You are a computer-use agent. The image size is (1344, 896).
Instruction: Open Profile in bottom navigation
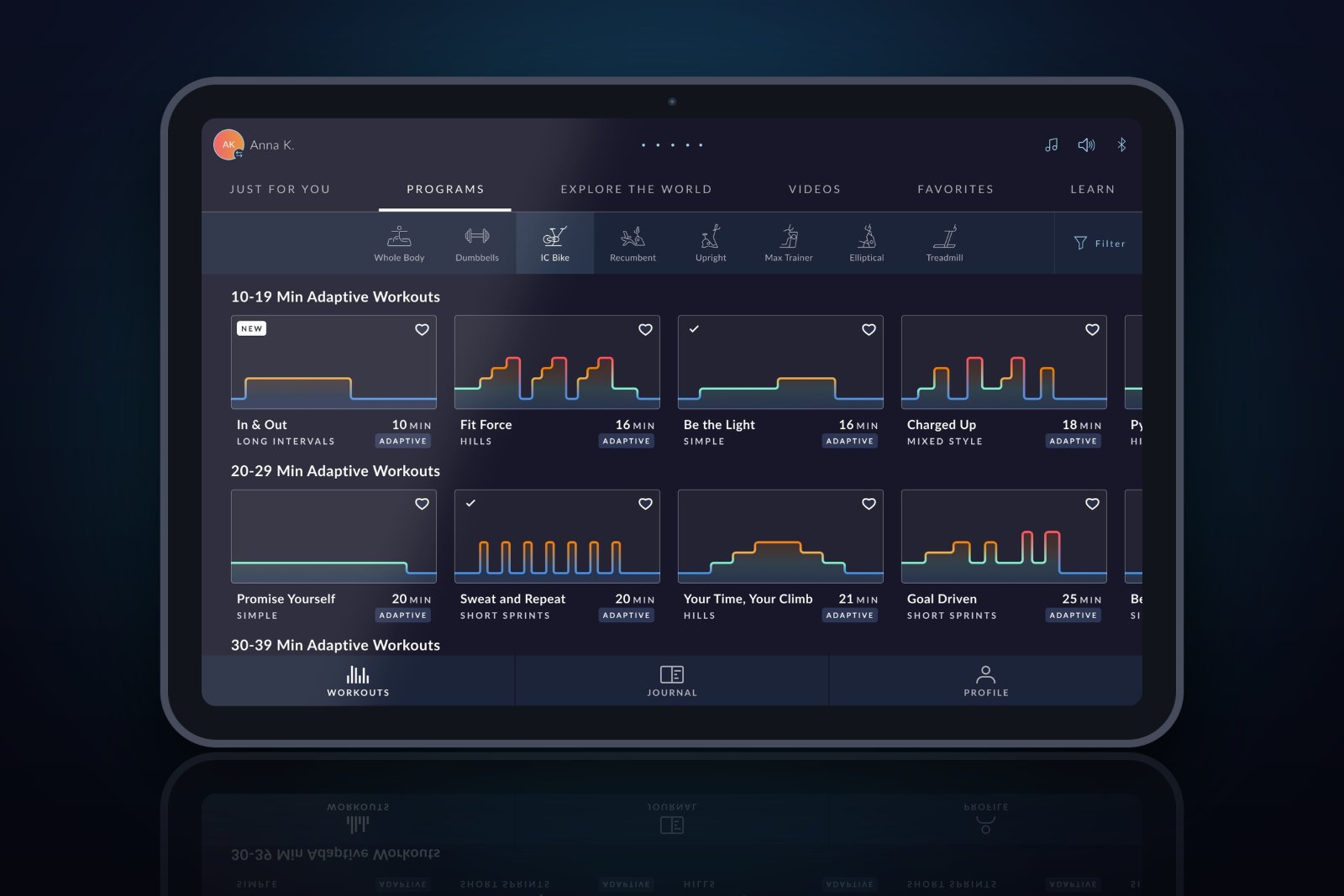(x=986, y=681)
